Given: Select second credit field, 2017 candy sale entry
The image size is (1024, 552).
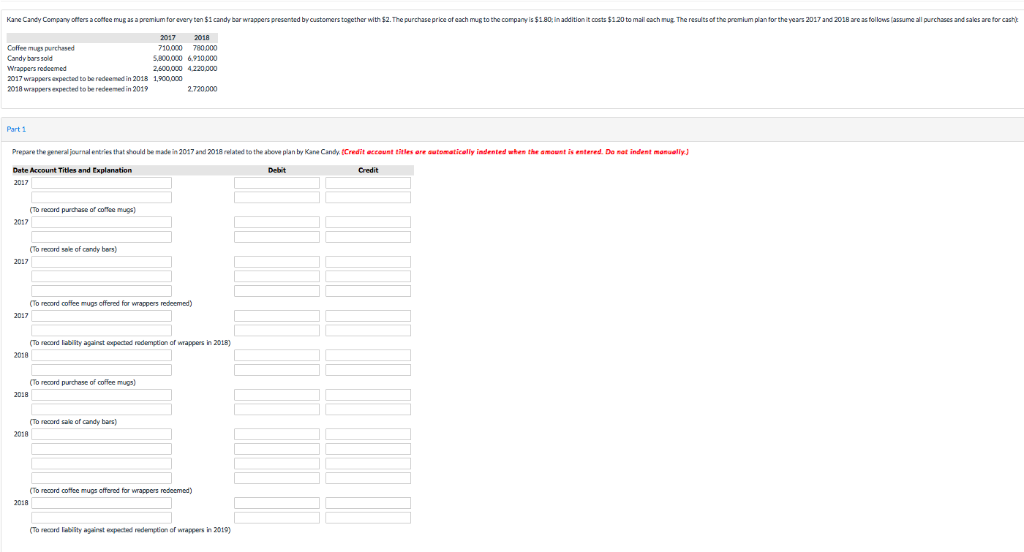Looking at the screenshot, I should pos(368,237).
